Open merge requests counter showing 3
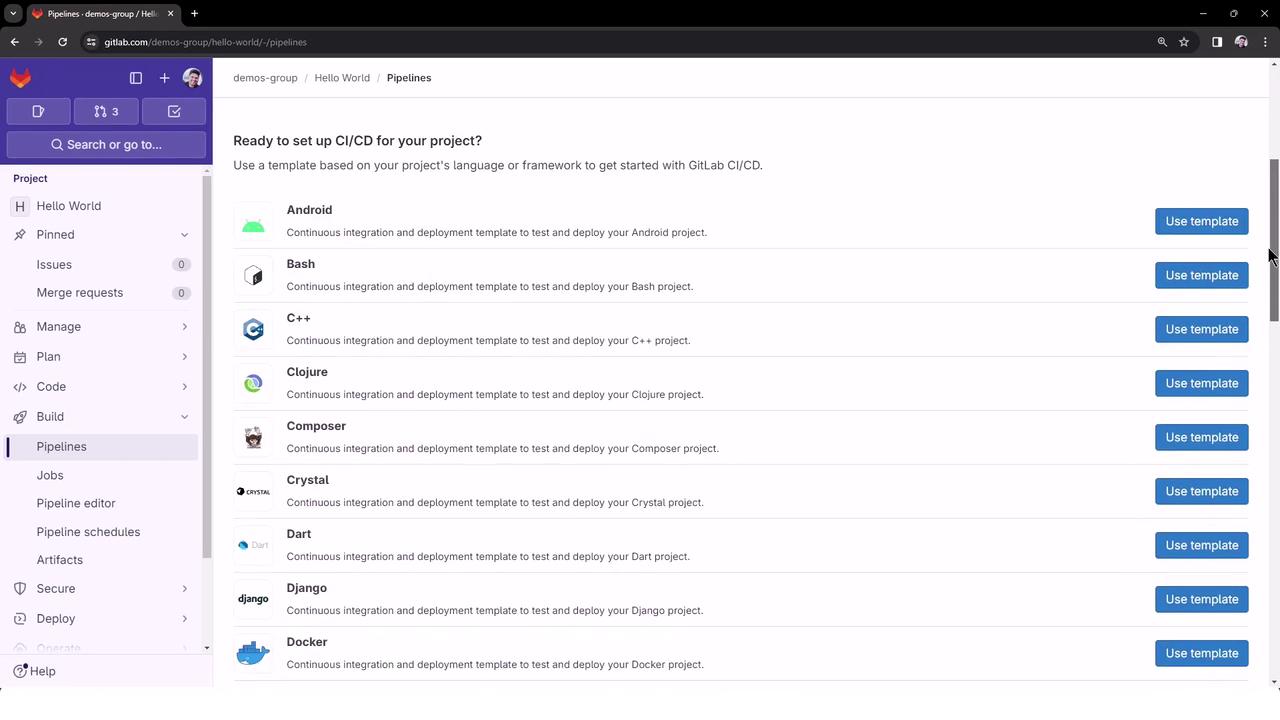The height and width of the screenshot is (720, 1280). (x=106, y=111)
